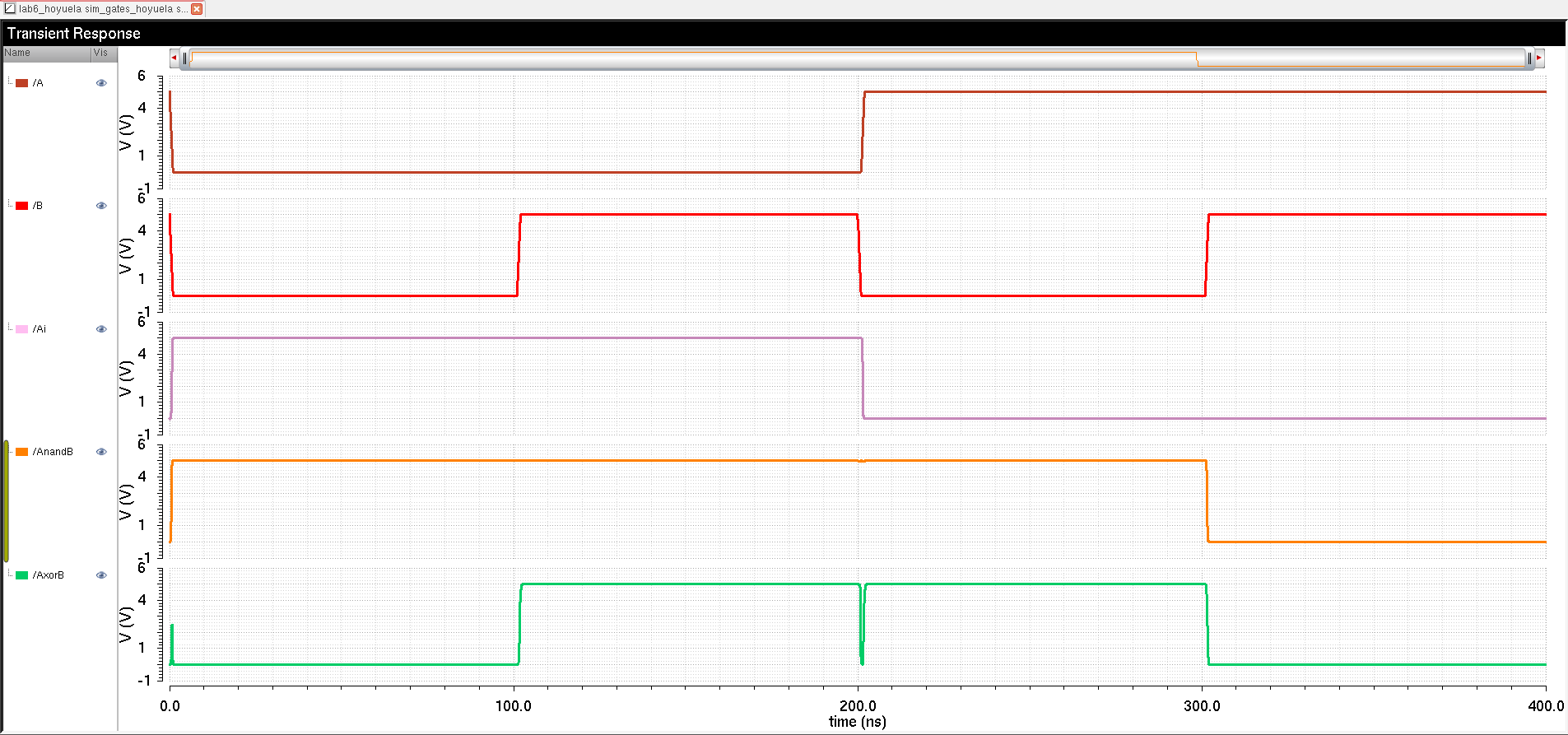Viewport: 1568px width, 735px height.
Task: Click the V (V) axis label of /A
Action: pos(125,133)
